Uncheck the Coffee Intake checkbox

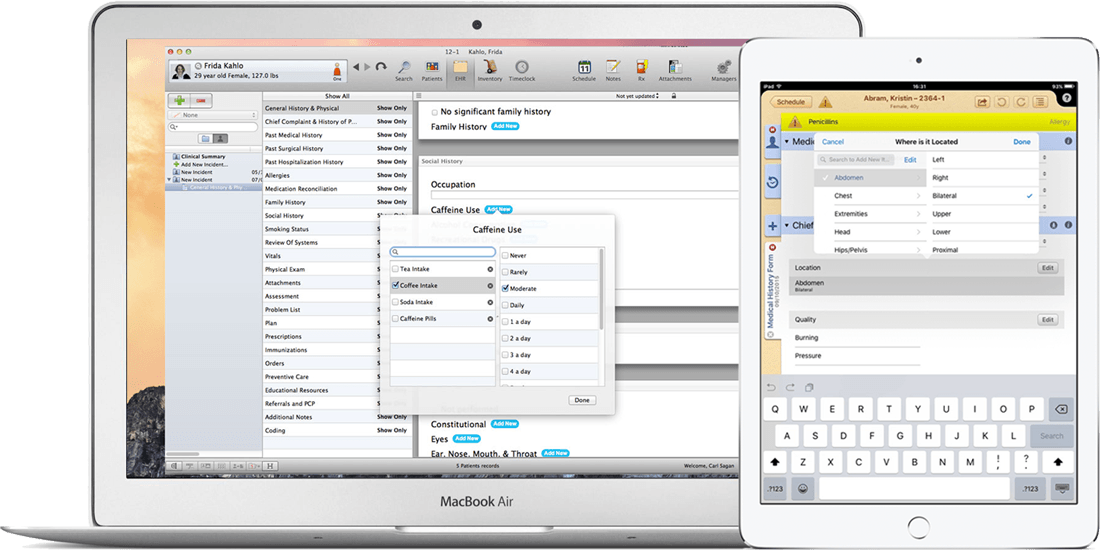point(396,286)
